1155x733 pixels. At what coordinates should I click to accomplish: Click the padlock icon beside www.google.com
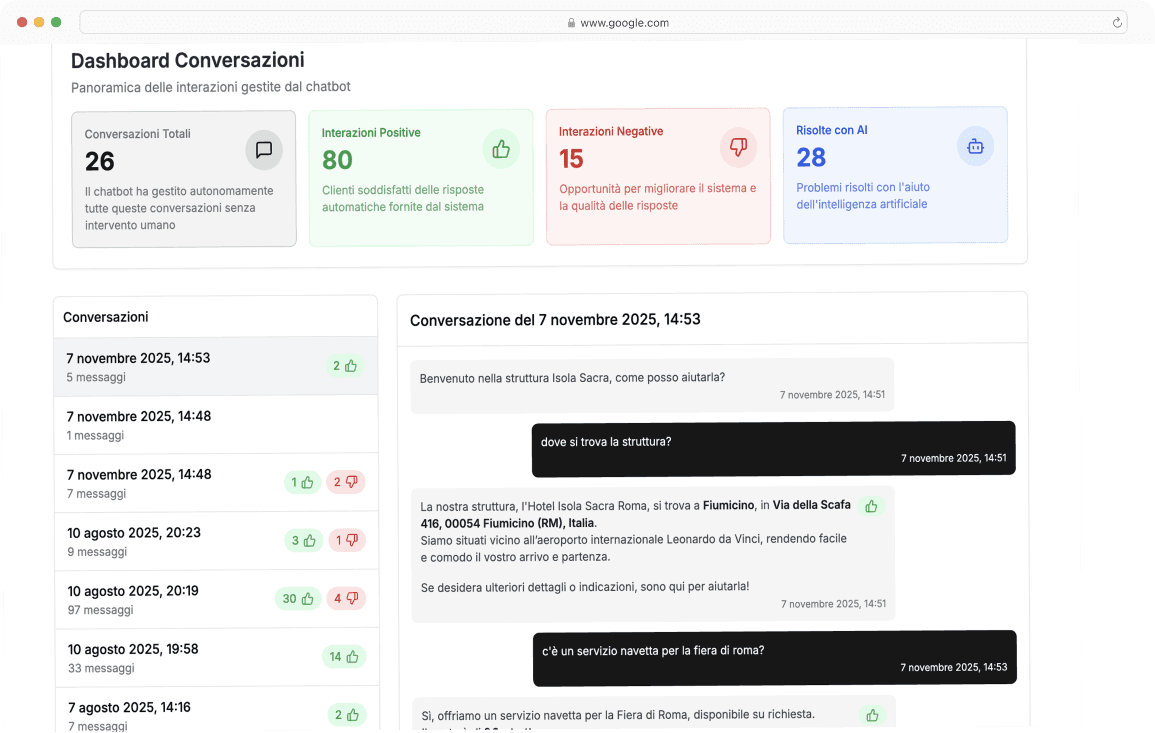[x=572, y=23]
